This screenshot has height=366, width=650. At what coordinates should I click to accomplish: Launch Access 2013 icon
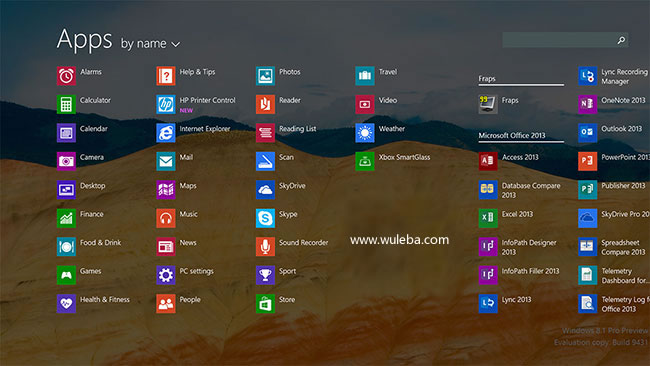pyautogui.click(x=488, y=161)
